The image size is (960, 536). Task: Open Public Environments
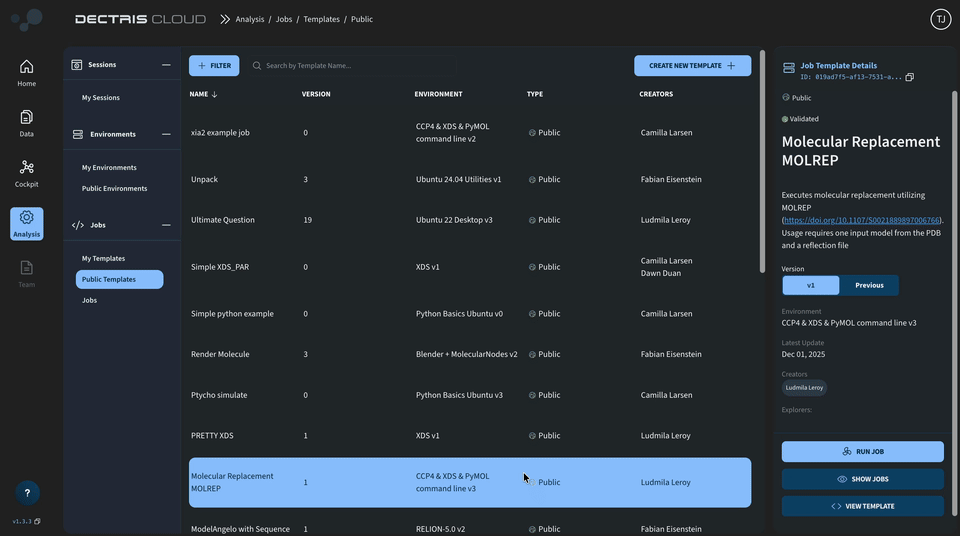pyautogui.click(x=114, y=188)
